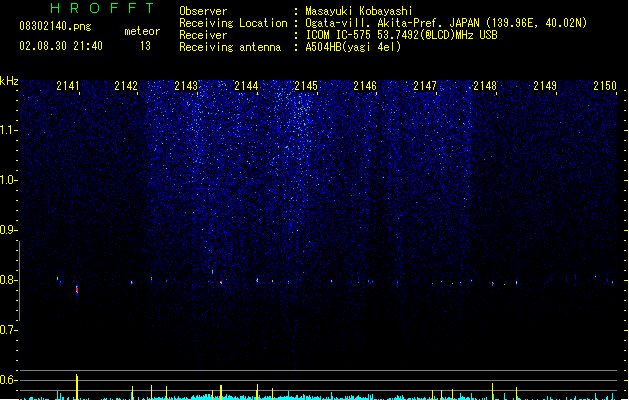Screen dimensions: 629x400
Task: Click the tallest yellow spike in the level graph
Action: pos(77,386)
